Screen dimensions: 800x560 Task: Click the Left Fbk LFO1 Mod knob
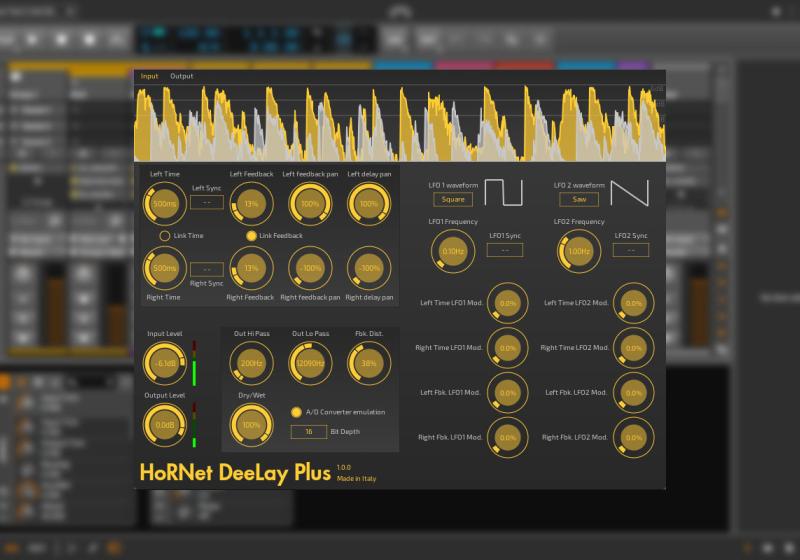click(x=508, y=393)
